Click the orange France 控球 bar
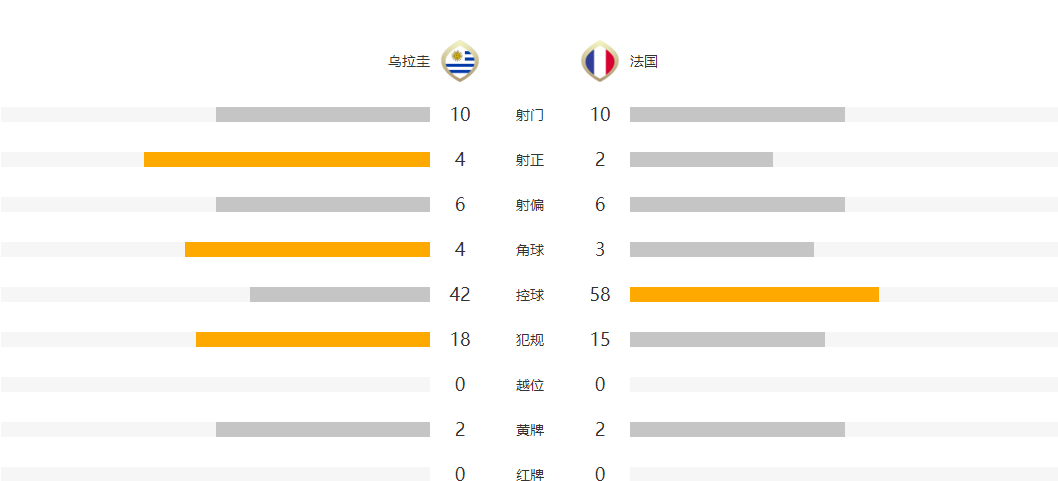 754,294
